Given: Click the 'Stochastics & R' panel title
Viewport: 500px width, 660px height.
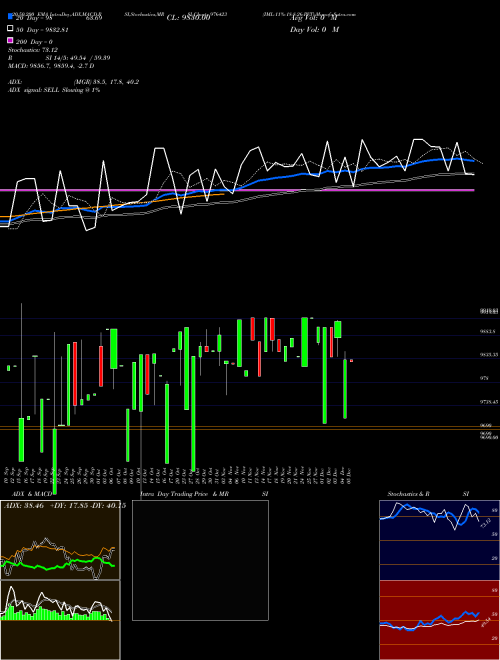Looking at the screenshot, I should pyautogui.click(x=408, y=494).
